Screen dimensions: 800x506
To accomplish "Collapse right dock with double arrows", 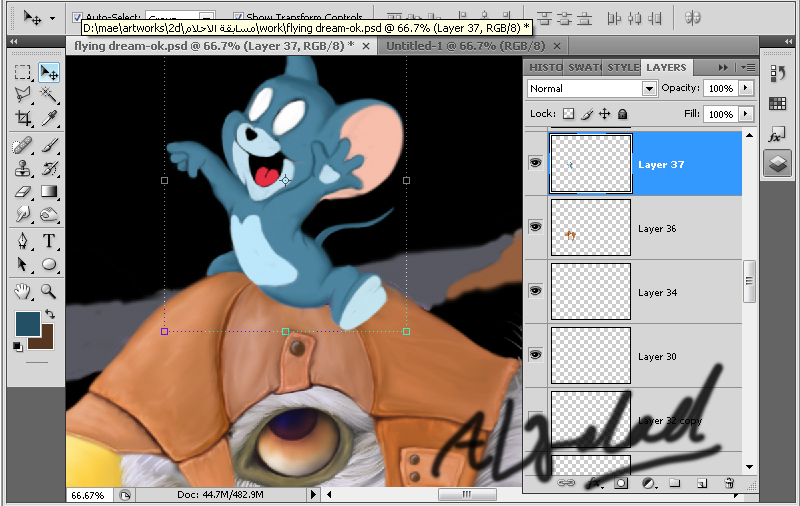I will click(x=788, y=41).
